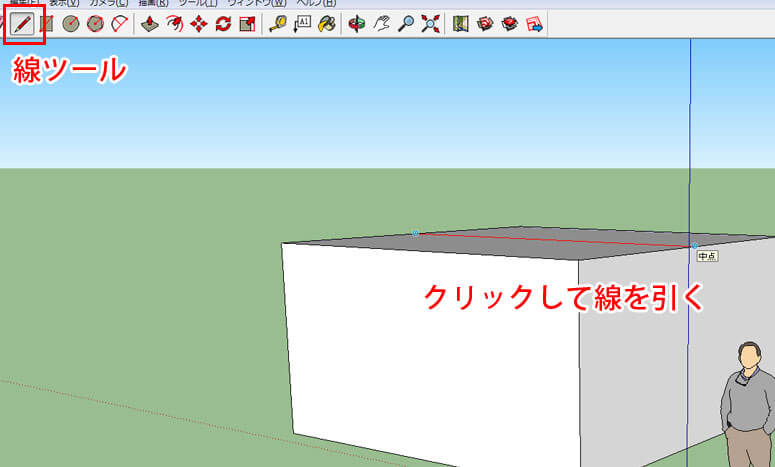Open the ツール(T) menu
Image resolution: width=775 pixels, height=467 pixels.
click(x=198, y=3)
